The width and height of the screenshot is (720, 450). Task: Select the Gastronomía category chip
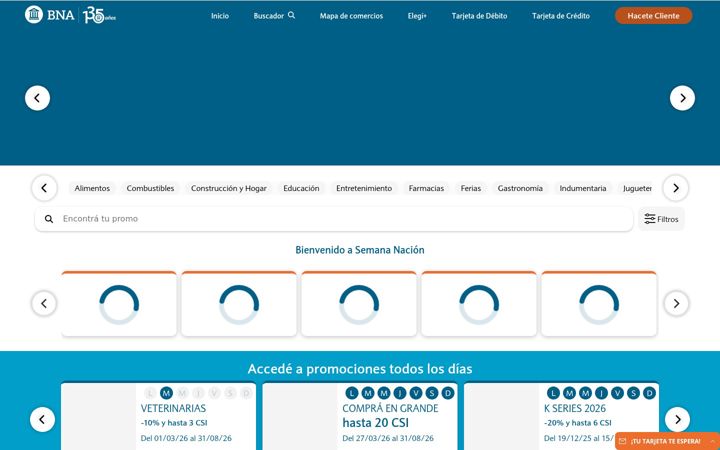point(520,188)
